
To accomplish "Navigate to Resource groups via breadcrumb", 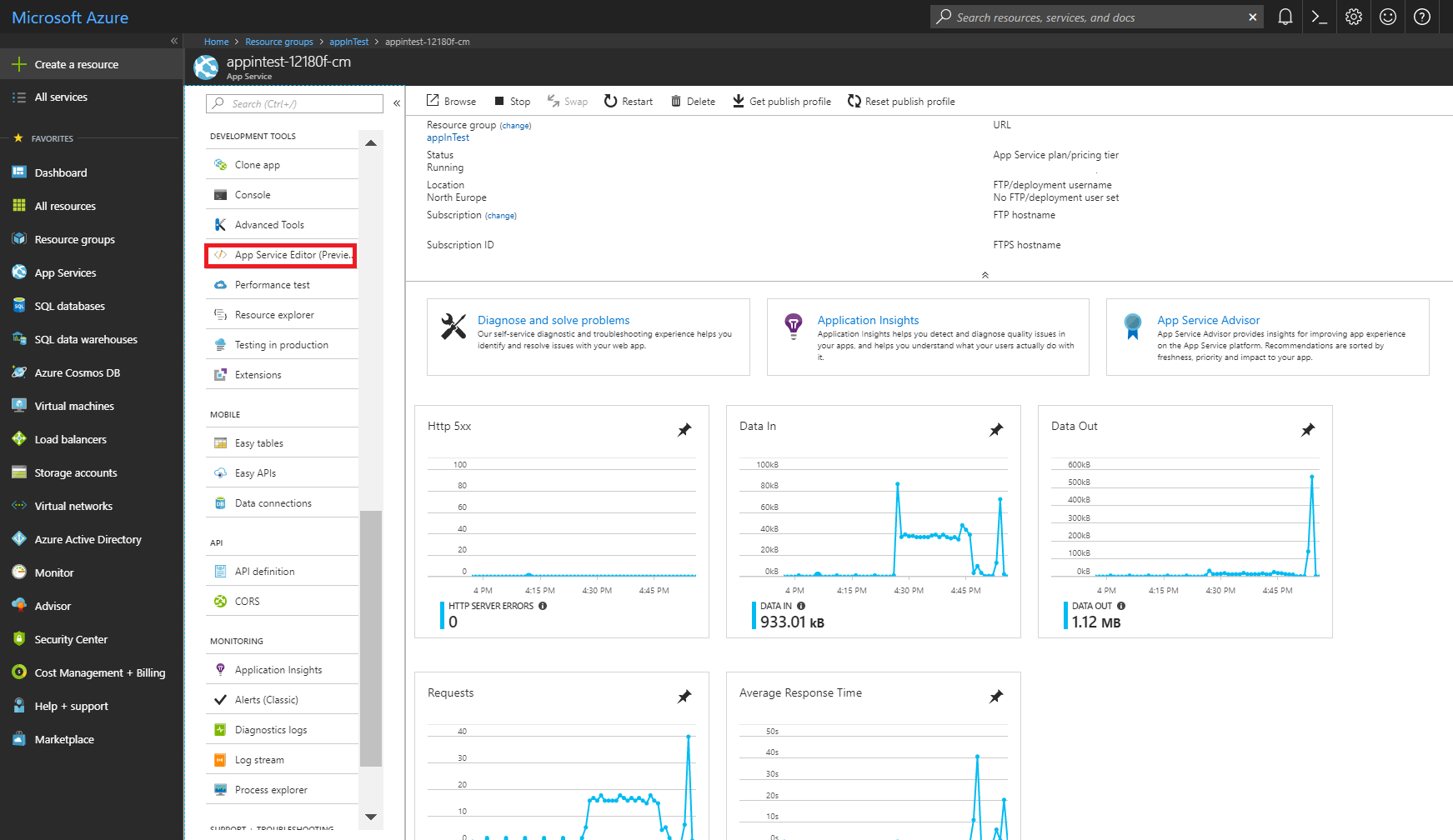I will click(x=279, y=41).
